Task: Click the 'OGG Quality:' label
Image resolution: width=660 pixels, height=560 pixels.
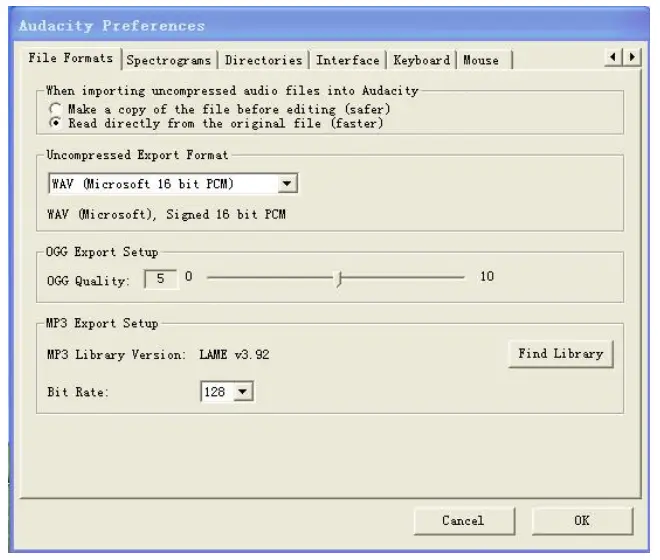Action: click(x=88, y=281)
